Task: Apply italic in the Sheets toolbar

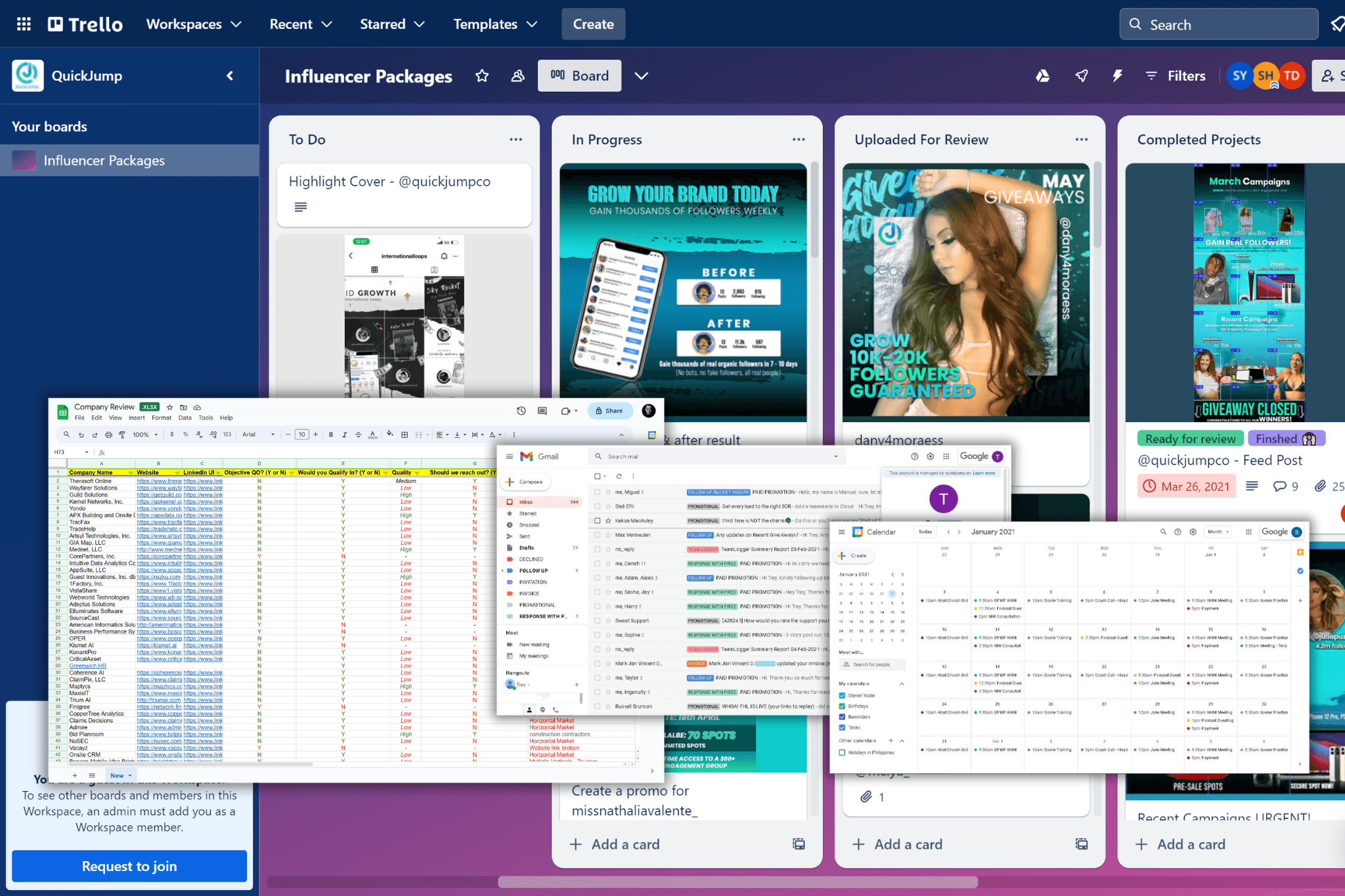Action: pyautogui.click(x=345, y=435)
